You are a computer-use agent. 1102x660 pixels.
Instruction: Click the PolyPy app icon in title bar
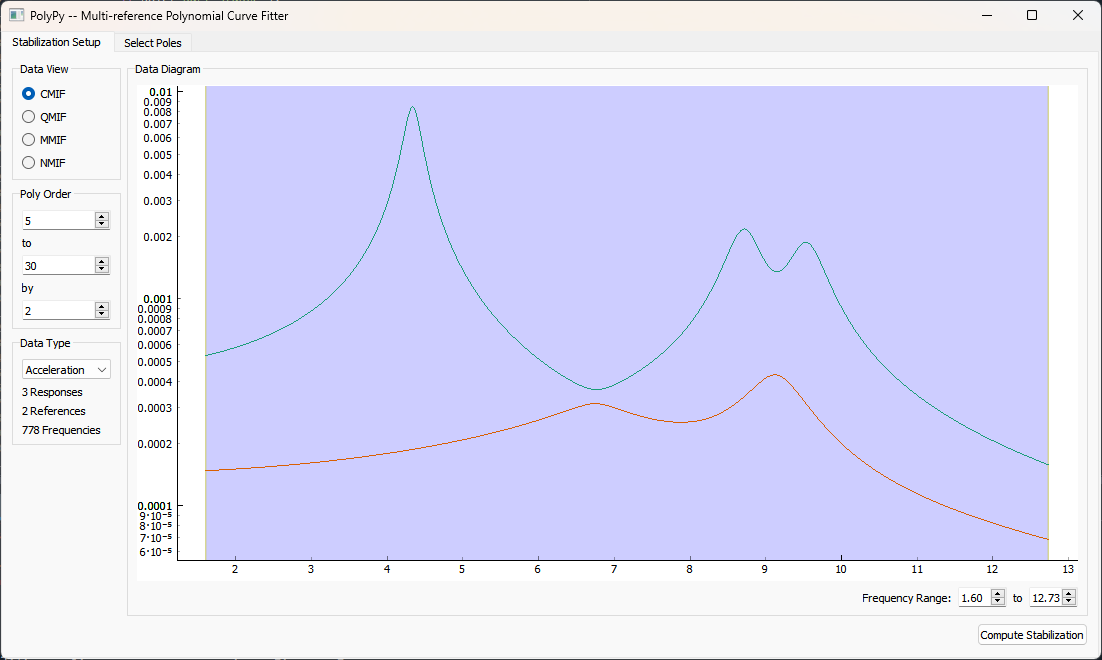(x=17, y=15)
